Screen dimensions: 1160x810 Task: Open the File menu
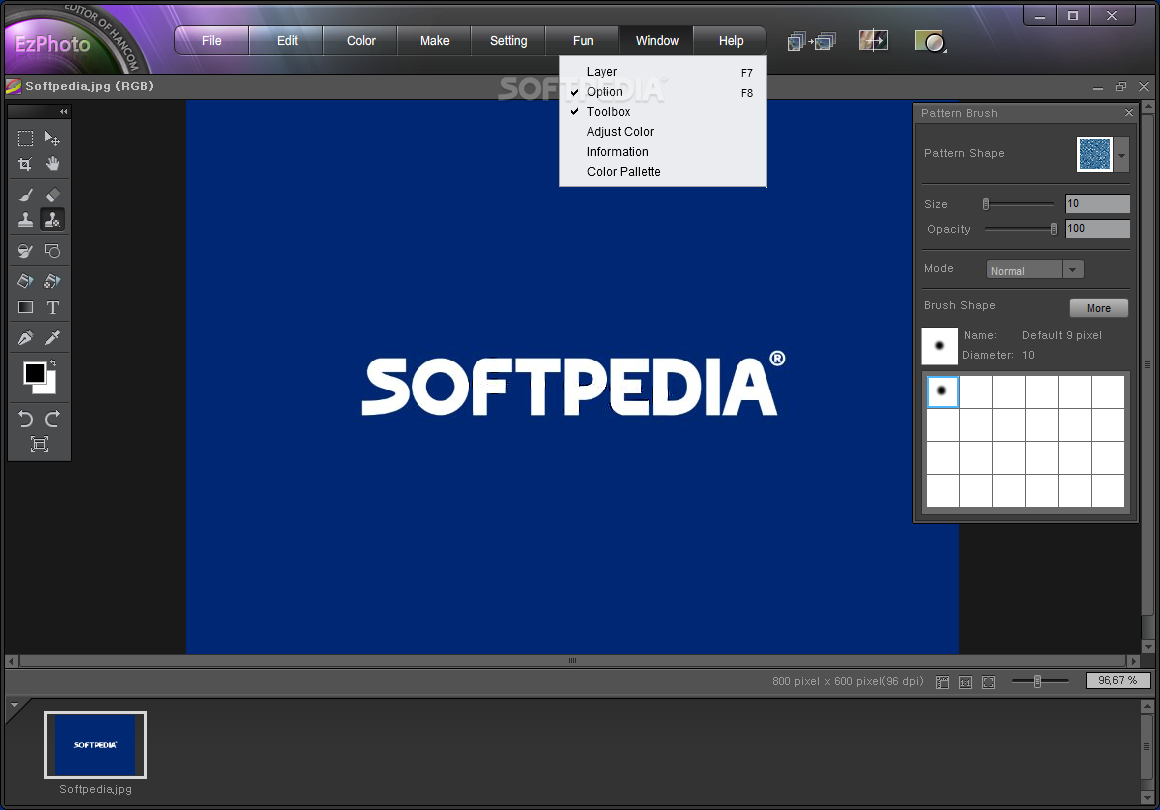[x=212, y=41]
